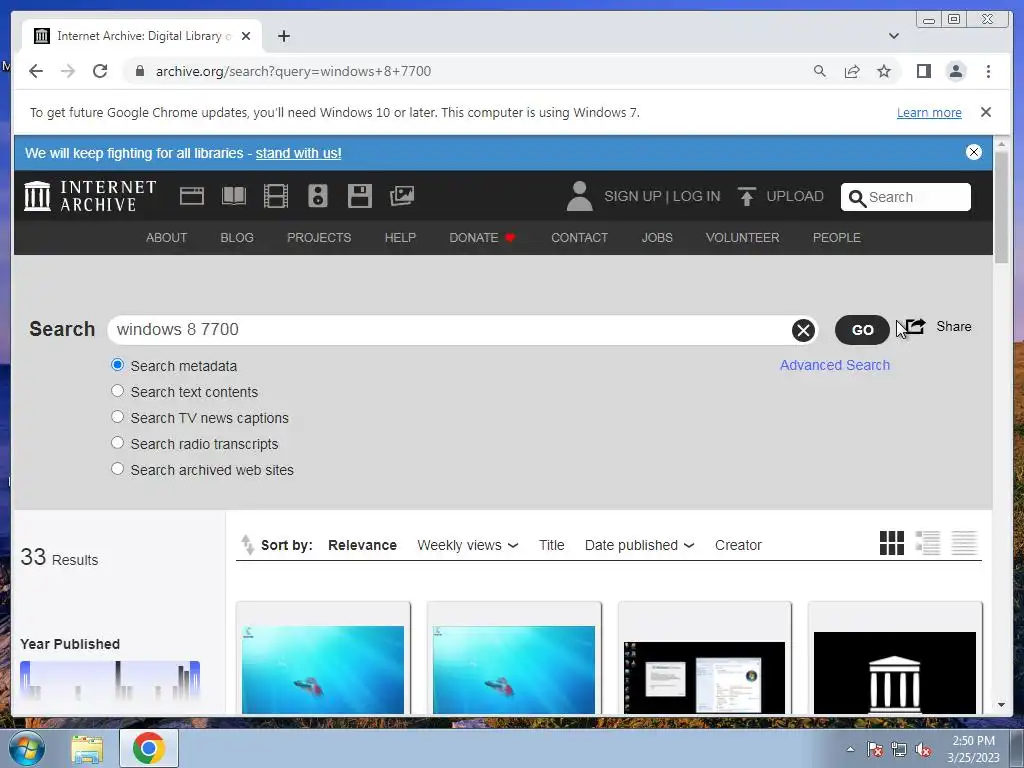Select Search archived web sites option
This screenshot has width=1024, height=768.
point(118,469)
